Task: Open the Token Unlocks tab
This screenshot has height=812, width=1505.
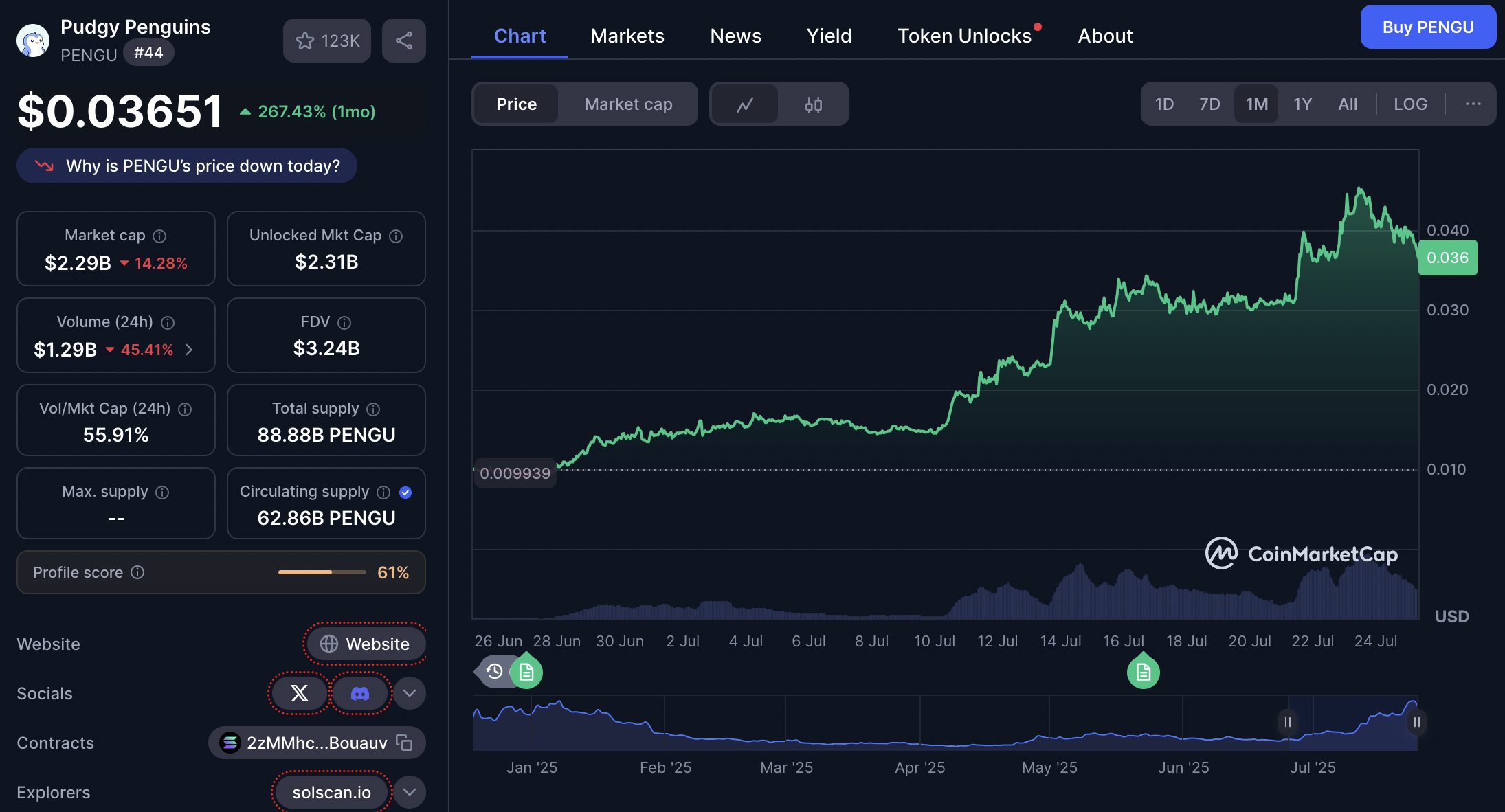Action: tap(965, 36)
